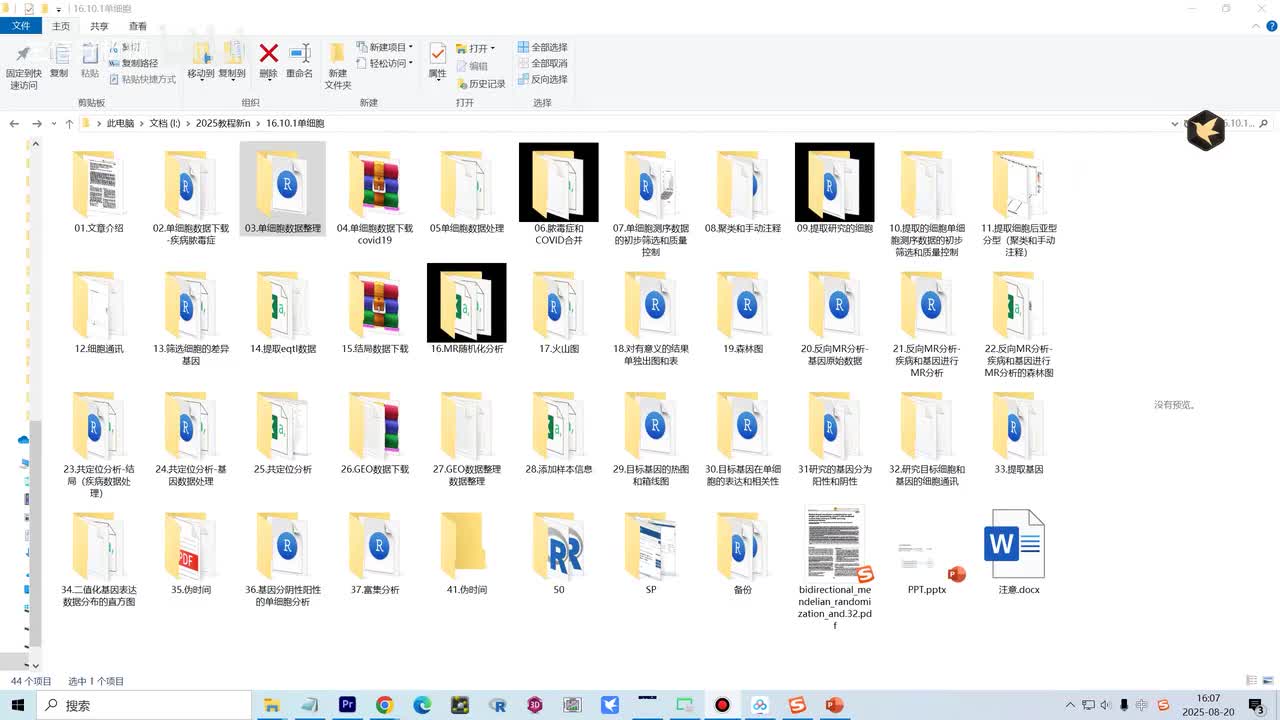The width and height of the screenshot is (1280, 720).
Task: Open Microsoft Edge from the taskbar
Action: pos(422,705)
